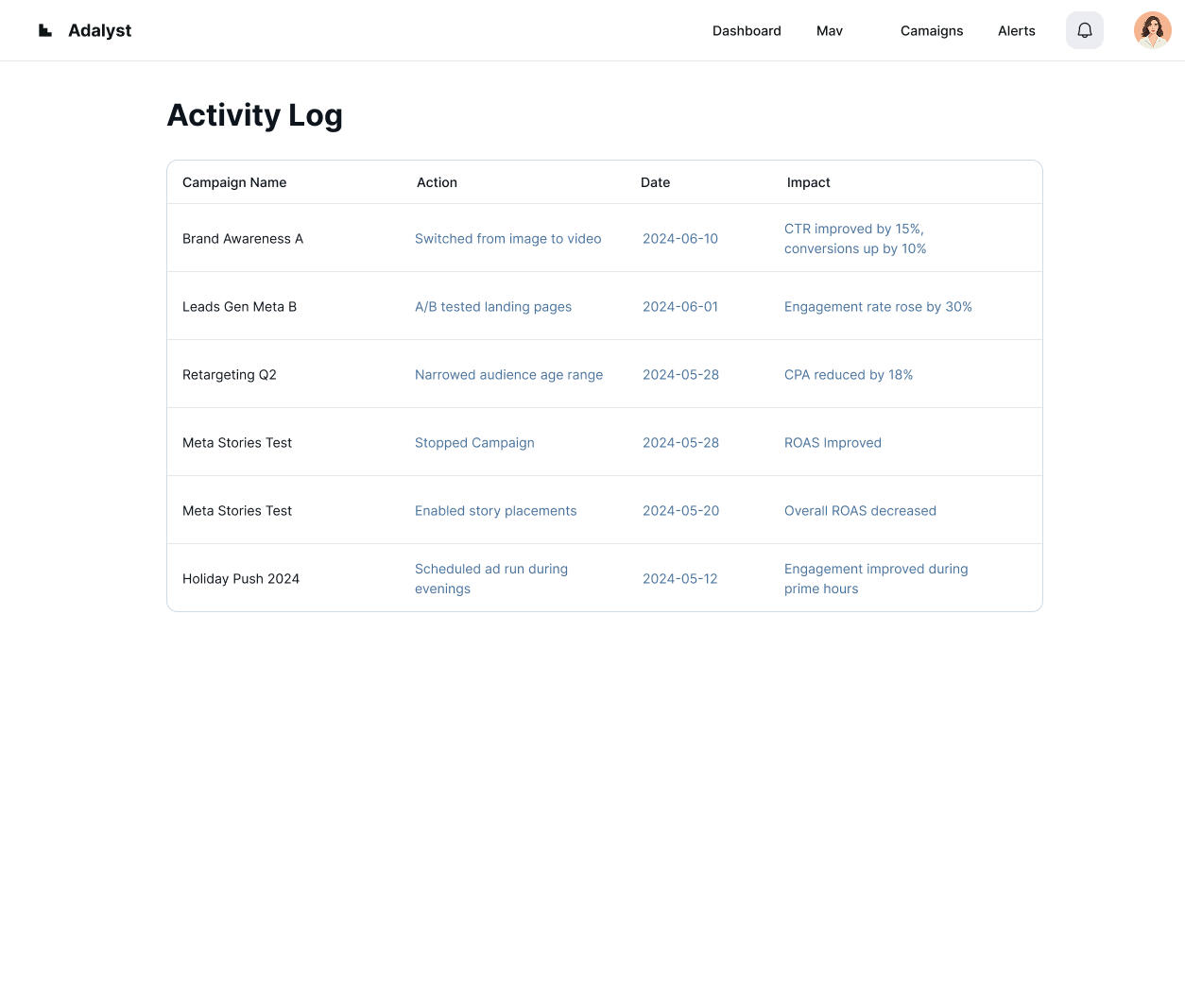The image size is (1185, 1008).
Task: Click the Adalyst logo icon
Action: point(45,30)
